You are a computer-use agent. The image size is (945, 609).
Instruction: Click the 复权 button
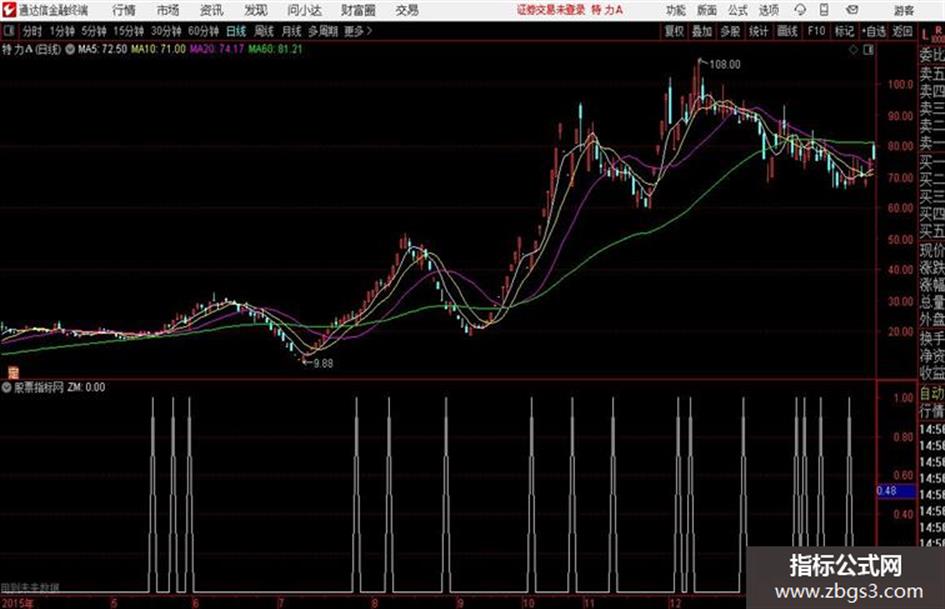674,31
